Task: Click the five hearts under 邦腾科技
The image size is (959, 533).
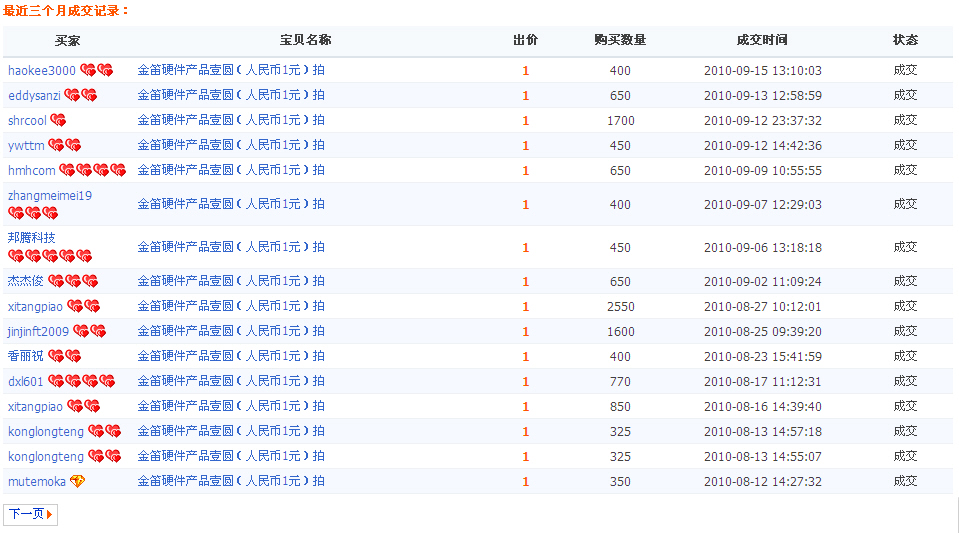Action: tap(50, 256)
